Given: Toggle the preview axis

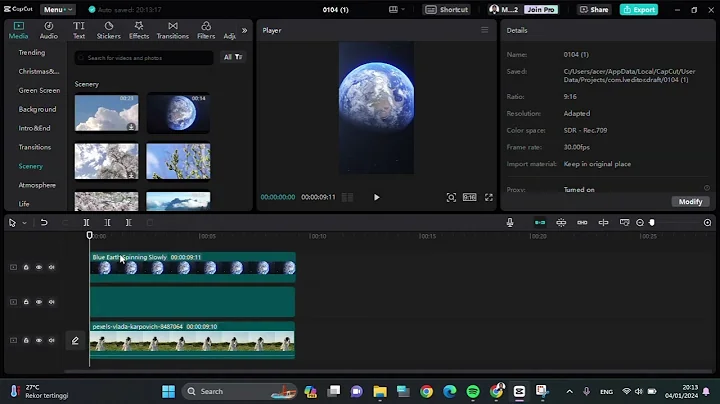Looking at the screenshot, I should pyautogui.click(x=603, y=223).
